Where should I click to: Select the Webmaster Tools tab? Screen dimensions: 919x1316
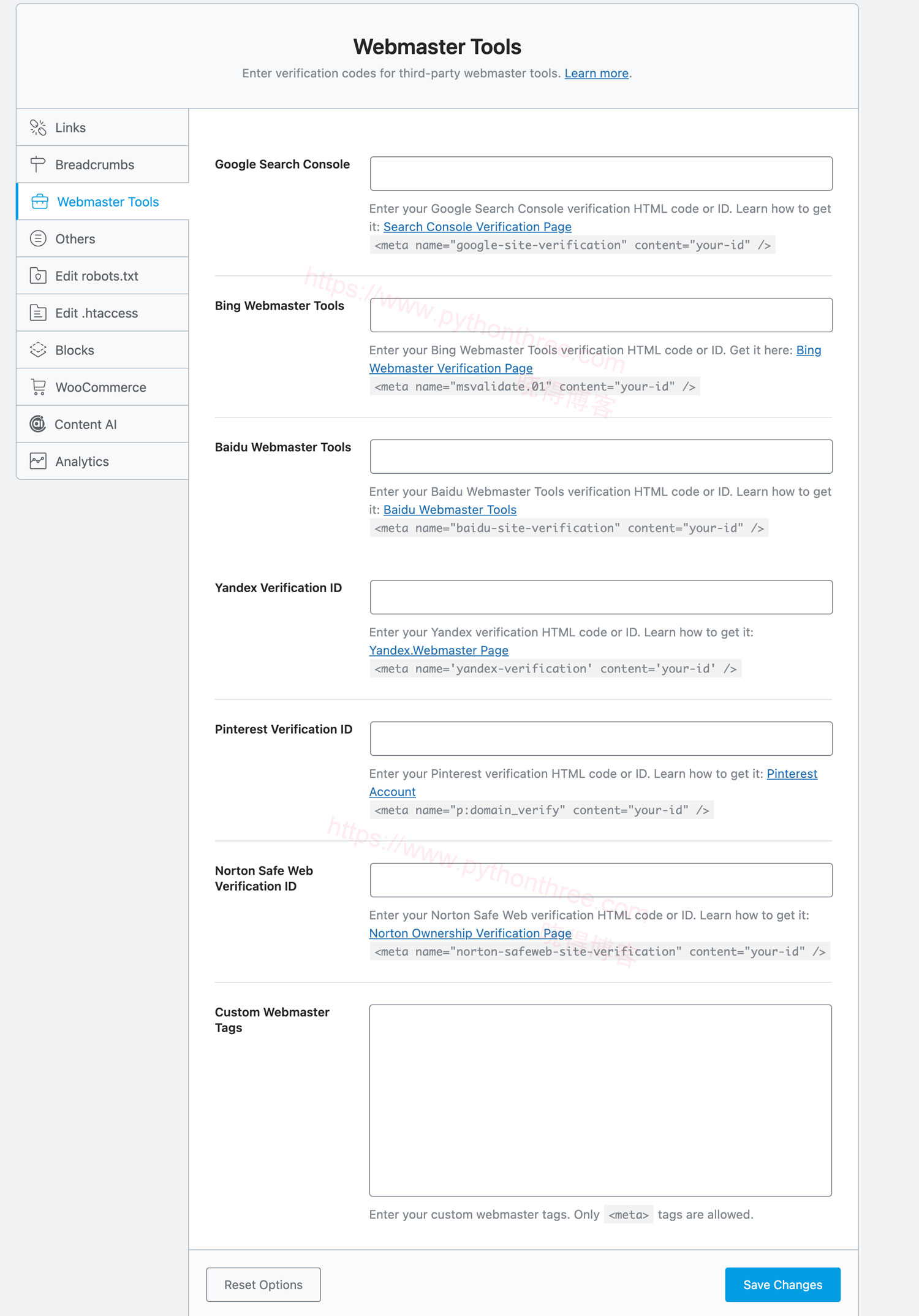[102, 202]
